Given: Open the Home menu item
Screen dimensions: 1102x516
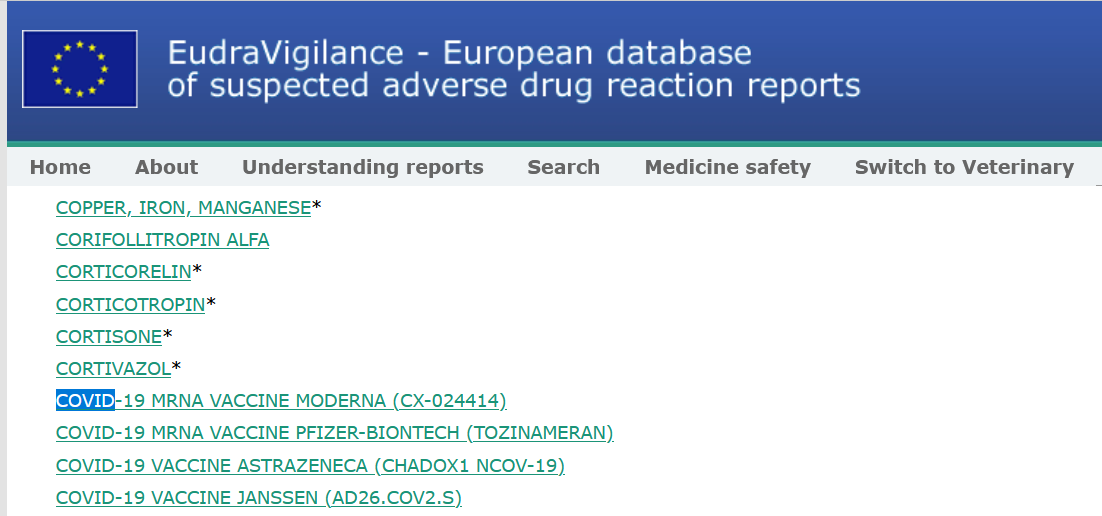Looking at the screenshot, I should coord(60,167).
